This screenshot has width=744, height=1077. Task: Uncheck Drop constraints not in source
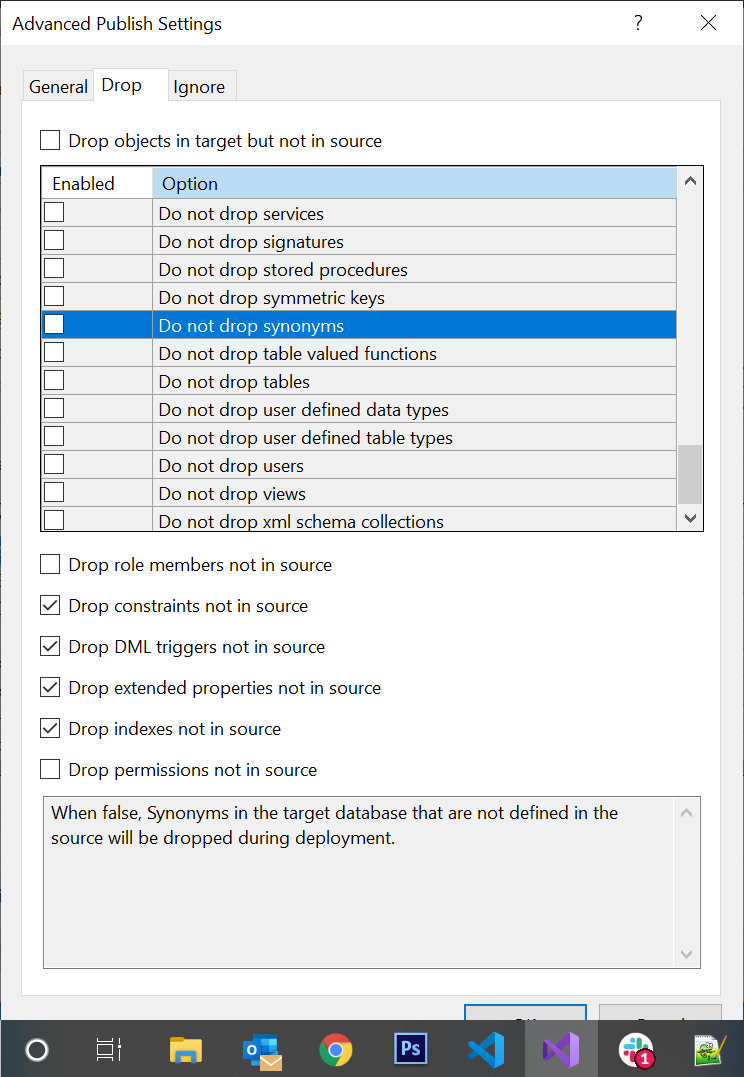click(50, 606)
